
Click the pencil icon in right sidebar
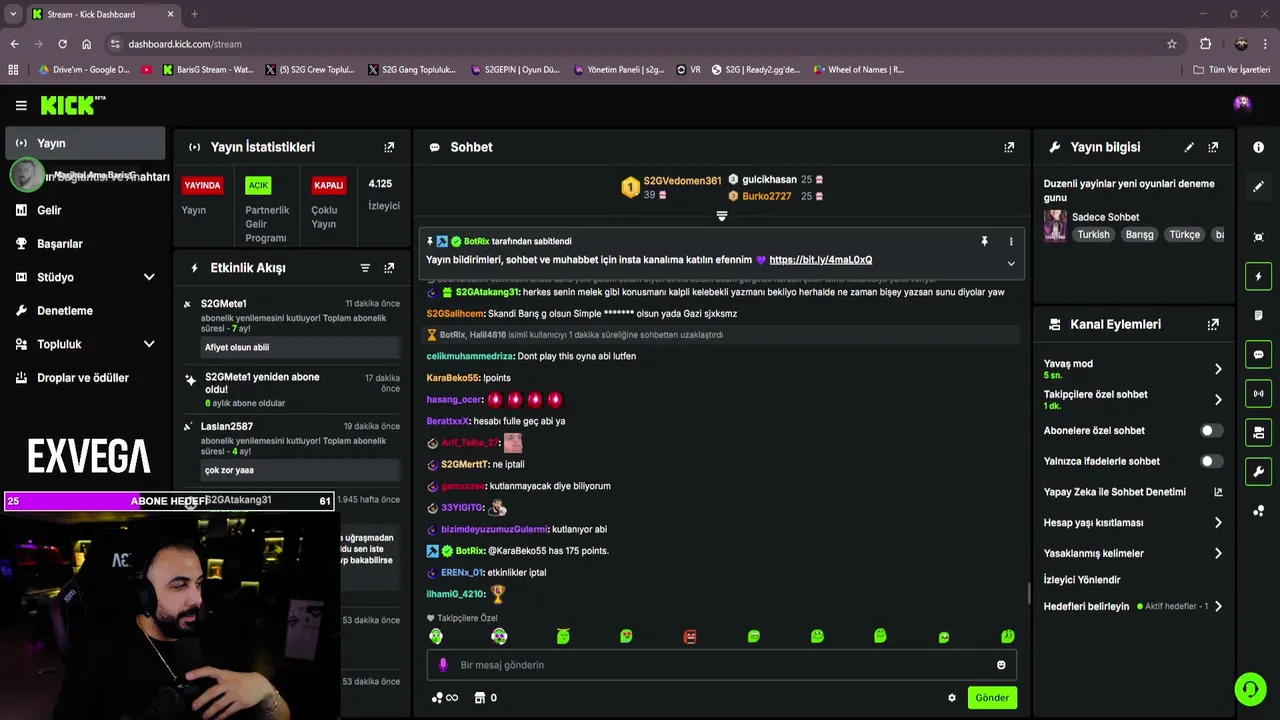coord(1258,187)
